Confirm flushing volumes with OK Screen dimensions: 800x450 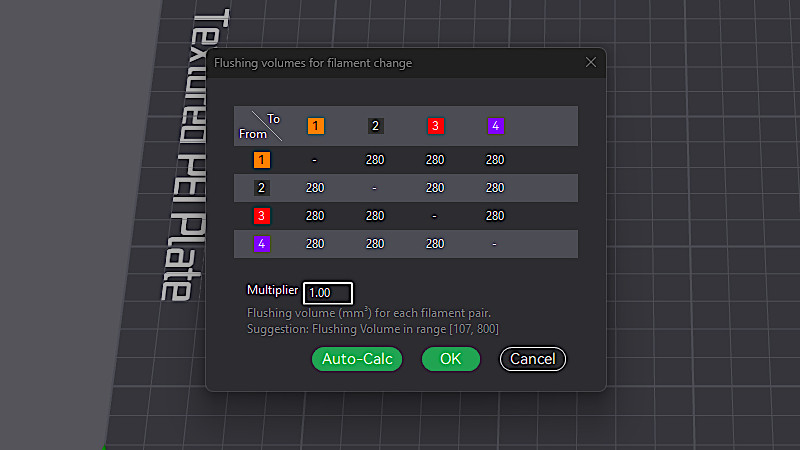tap(451, 359)
